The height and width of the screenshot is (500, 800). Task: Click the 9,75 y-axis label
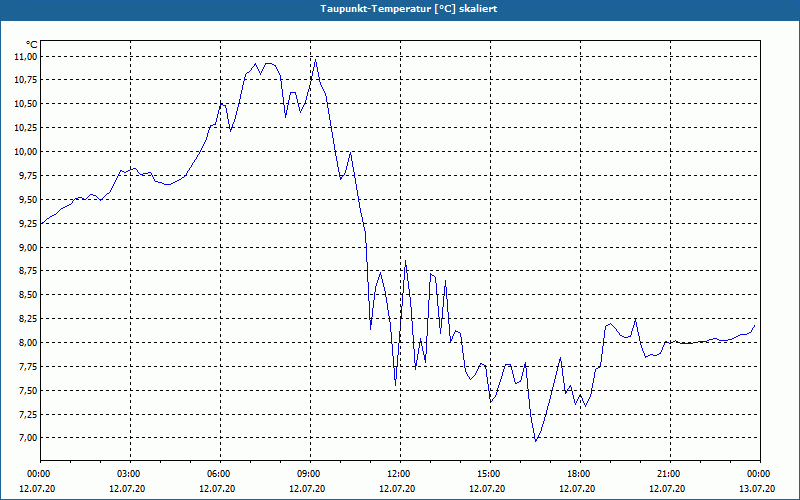27,176
